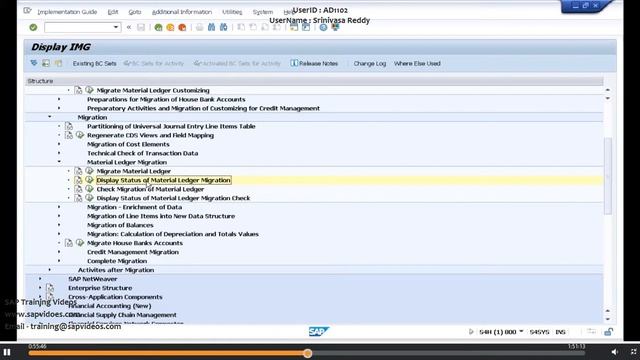Click execute icon for Migrate House Banks Accounts
Screen dimensions: 640x360
click(x=80, y=243)
